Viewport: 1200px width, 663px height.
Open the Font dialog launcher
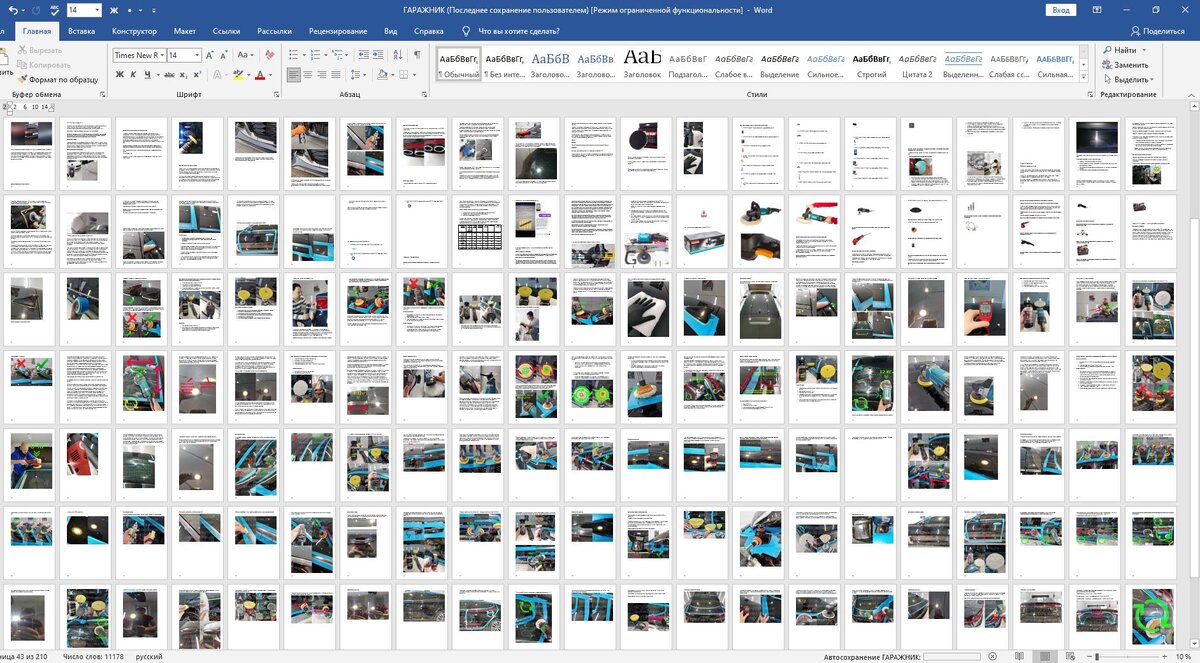pyautogui.click(x=276, y=94)
